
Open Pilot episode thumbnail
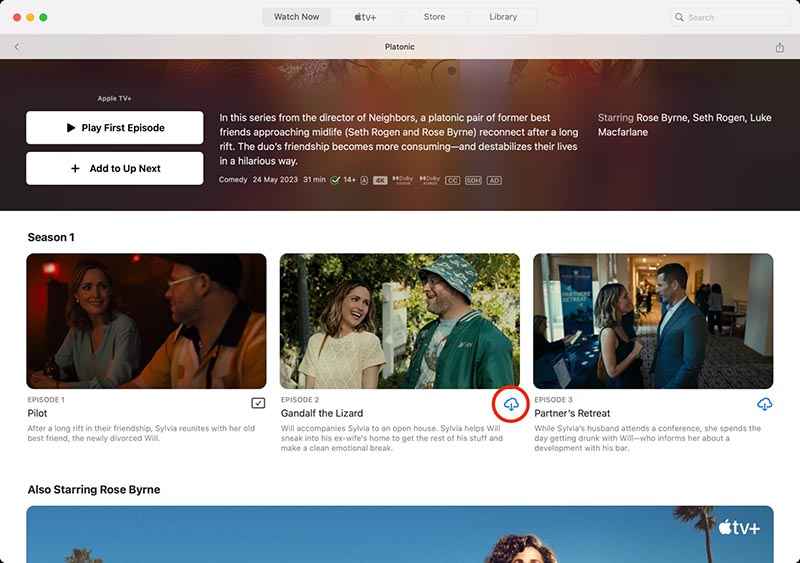point(146,321)
